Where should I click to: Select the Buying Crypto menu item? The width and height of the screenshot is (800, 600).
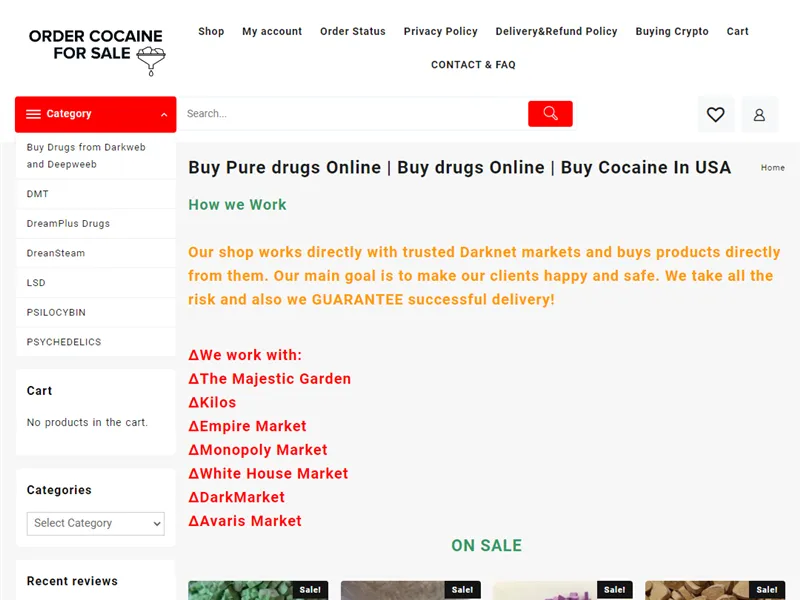pos(672,31)
